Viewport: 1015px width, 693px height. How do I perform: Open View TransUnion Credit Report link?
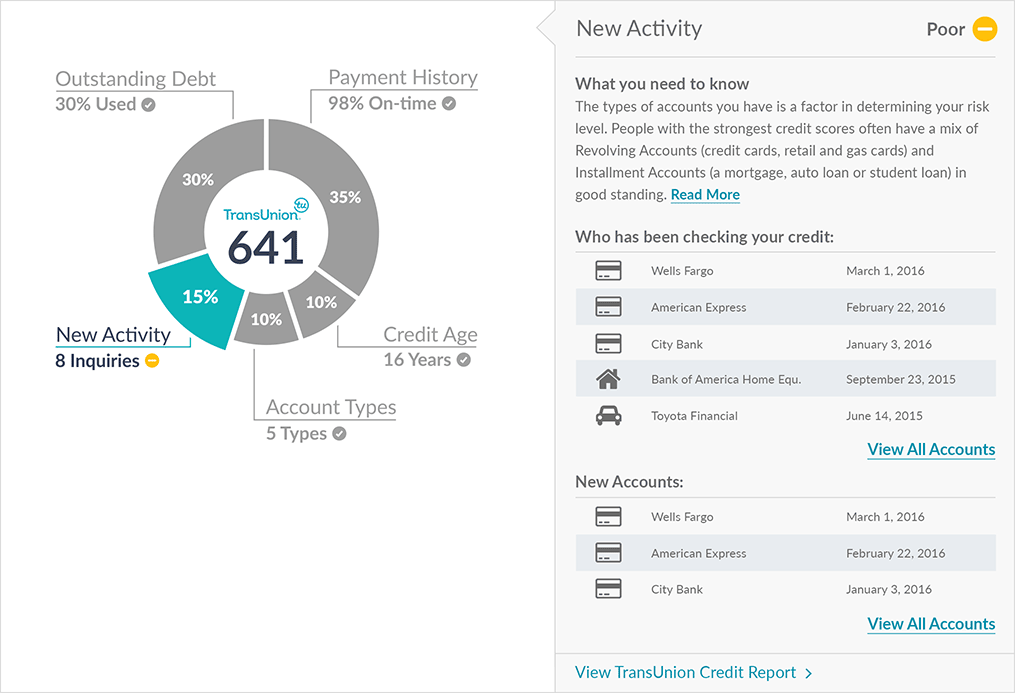[x=686, y=672]
